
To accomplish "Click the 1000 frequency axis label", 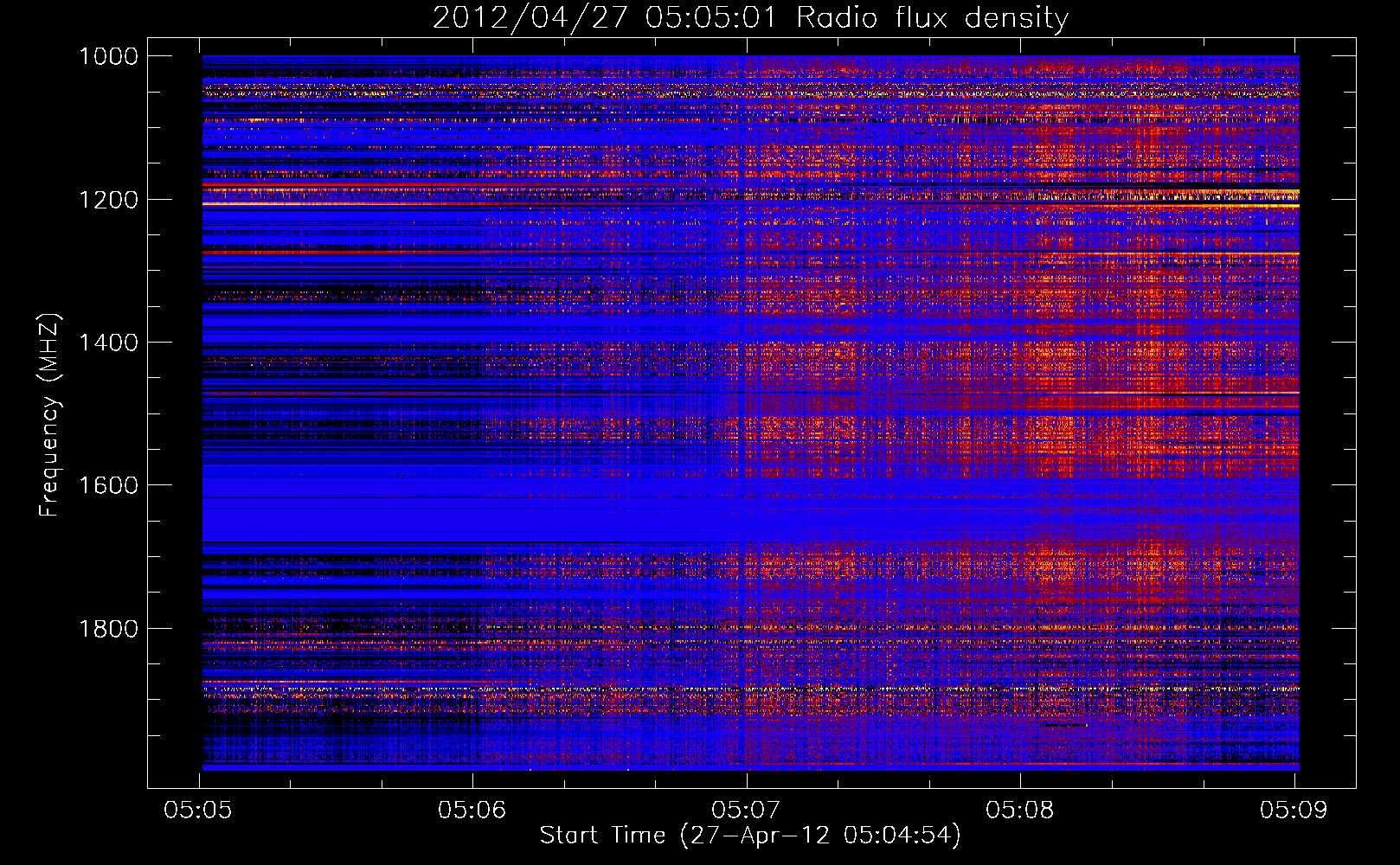I will pyautogui.click(x=108, y=56).
